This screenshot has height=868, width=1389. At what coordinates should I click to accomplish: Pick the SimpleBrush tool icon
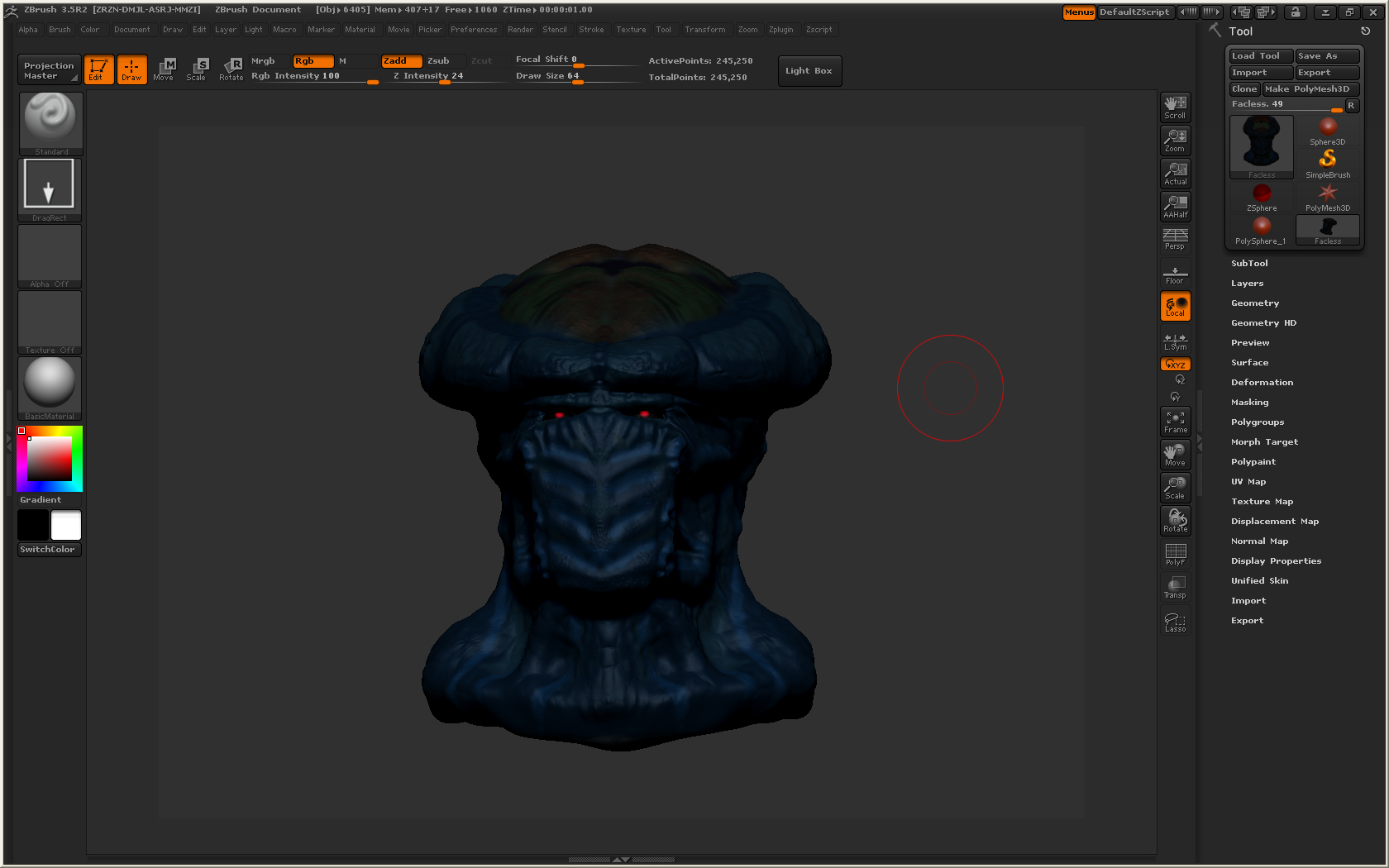click(x=1328, y=162)
